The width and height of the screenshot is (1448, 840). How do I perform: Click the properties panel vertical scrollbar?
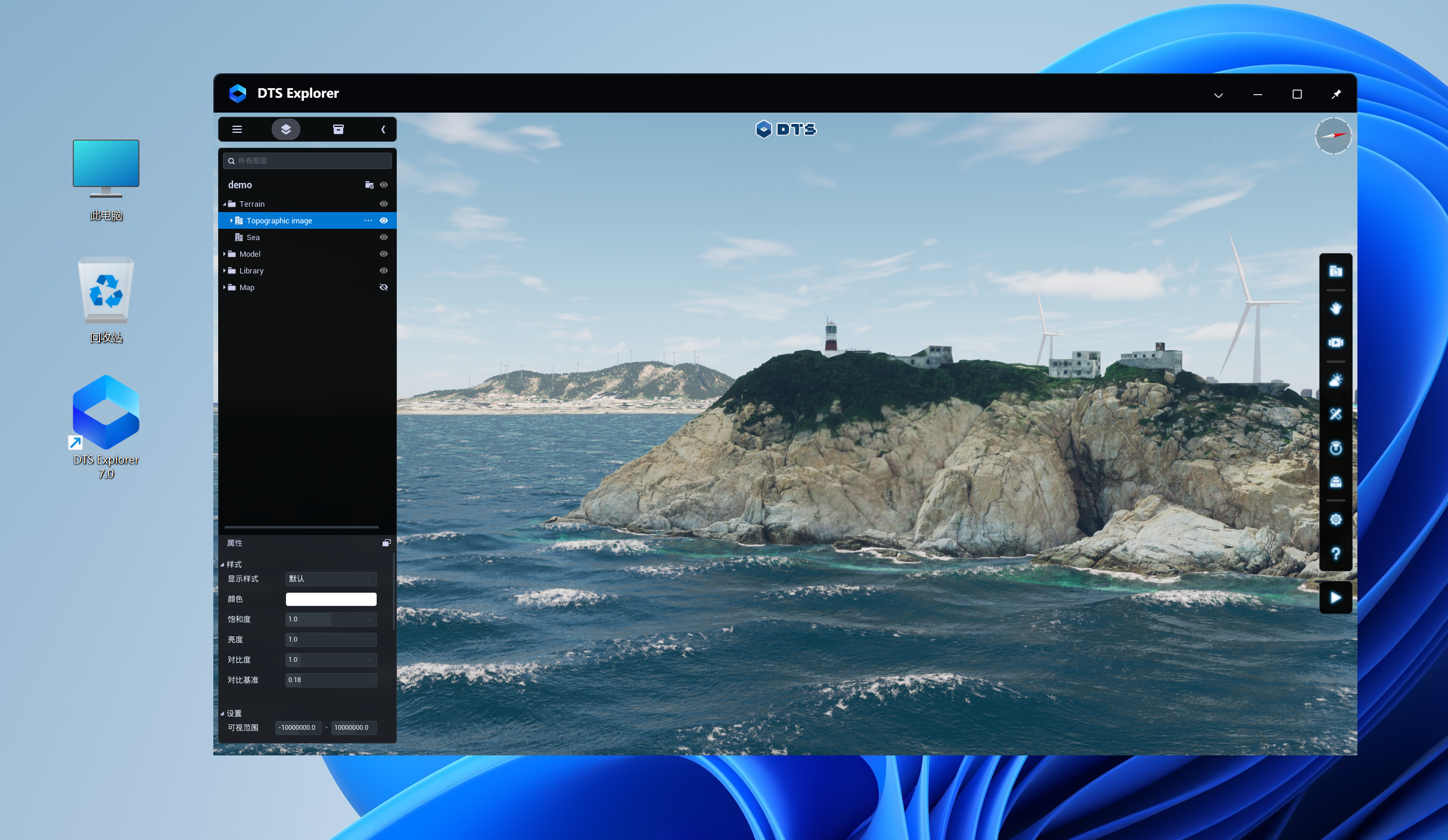(x=393, y=591)
